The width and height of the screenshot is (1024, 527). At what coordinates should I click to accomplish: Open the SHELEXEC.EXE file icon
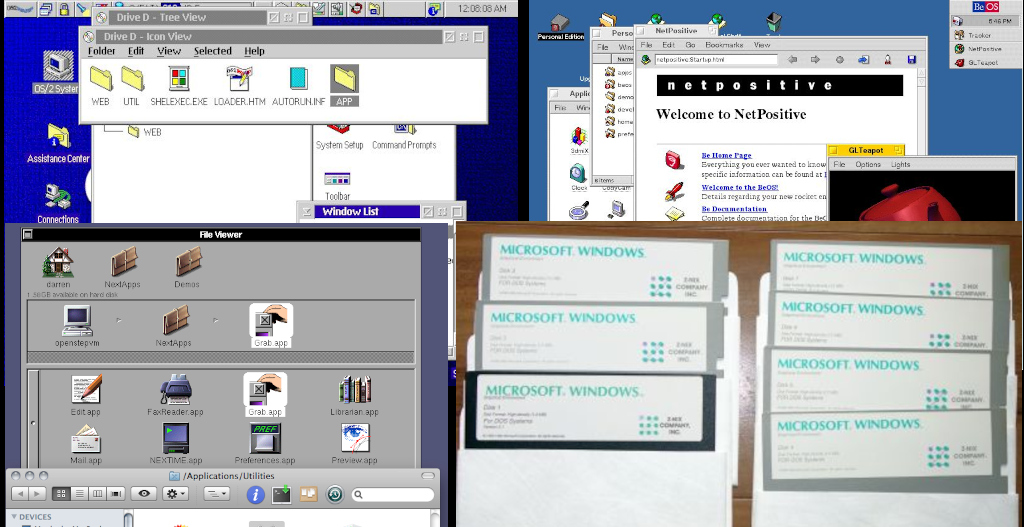179,80
